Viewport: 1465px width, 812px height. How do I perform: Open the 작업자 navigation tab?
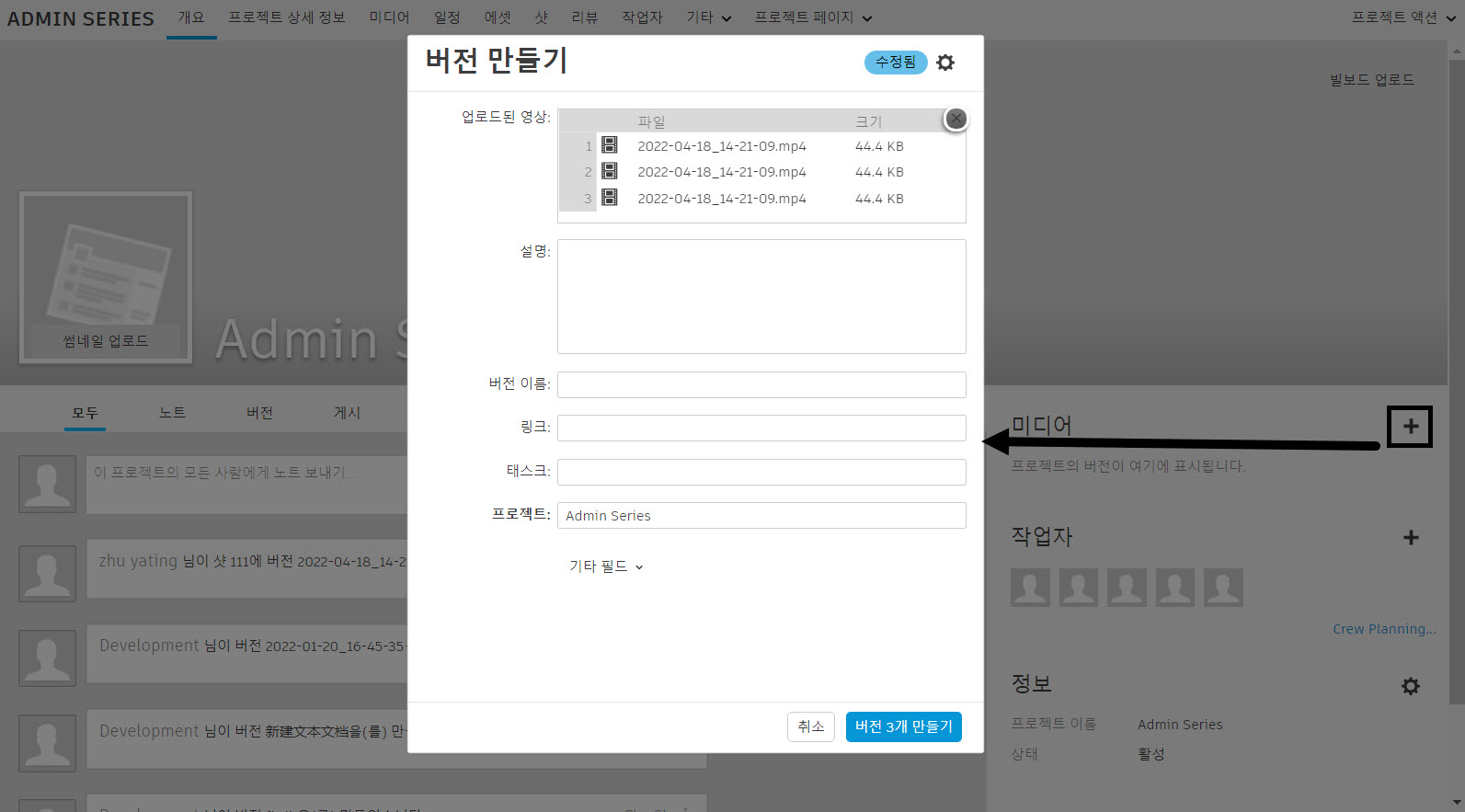[642, 17]
